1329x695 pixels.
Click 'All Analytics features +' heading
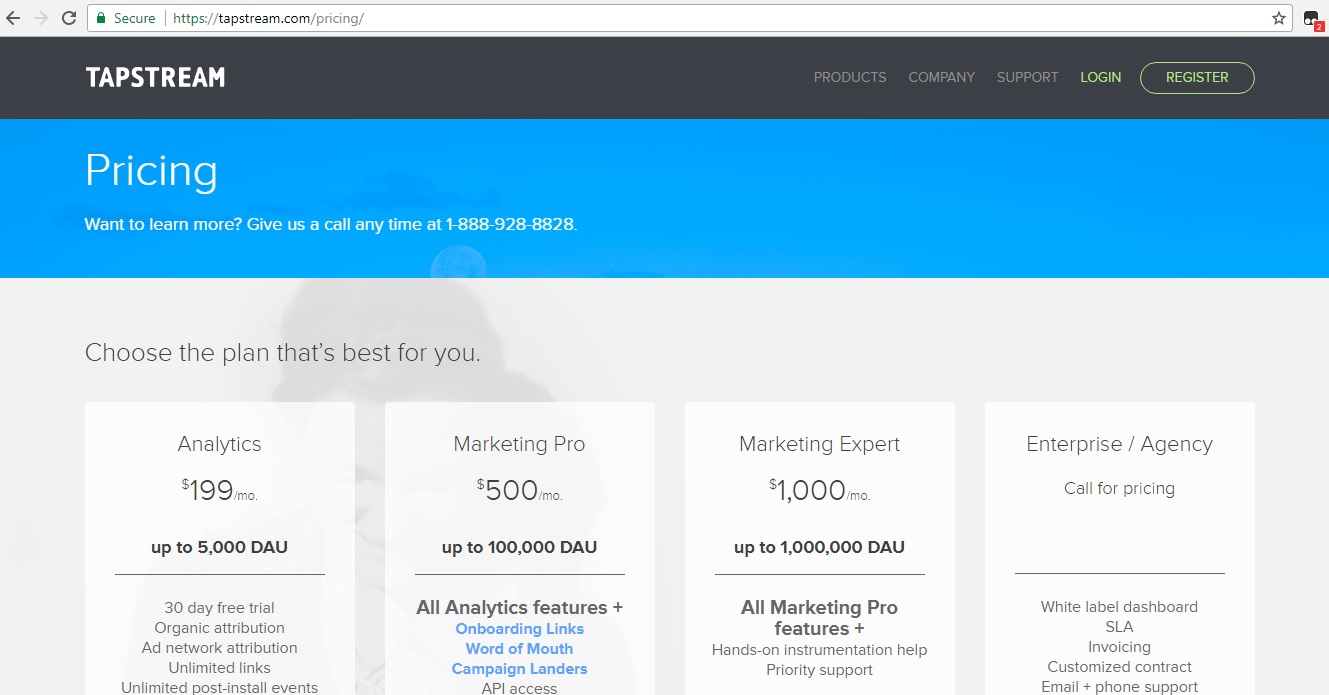coord(519,608)
